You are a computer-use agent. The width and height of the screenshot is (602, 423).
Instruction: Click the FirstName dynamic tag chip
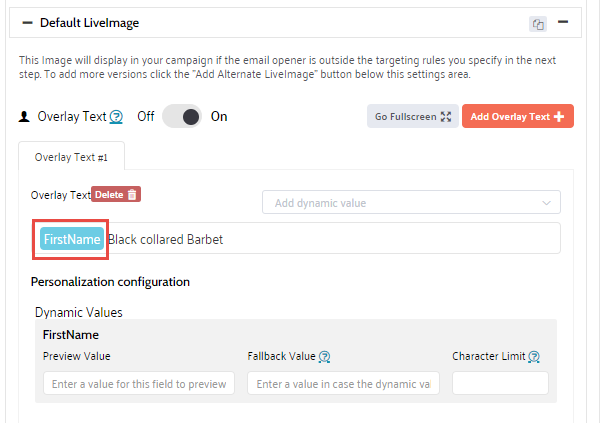[71, 240]
